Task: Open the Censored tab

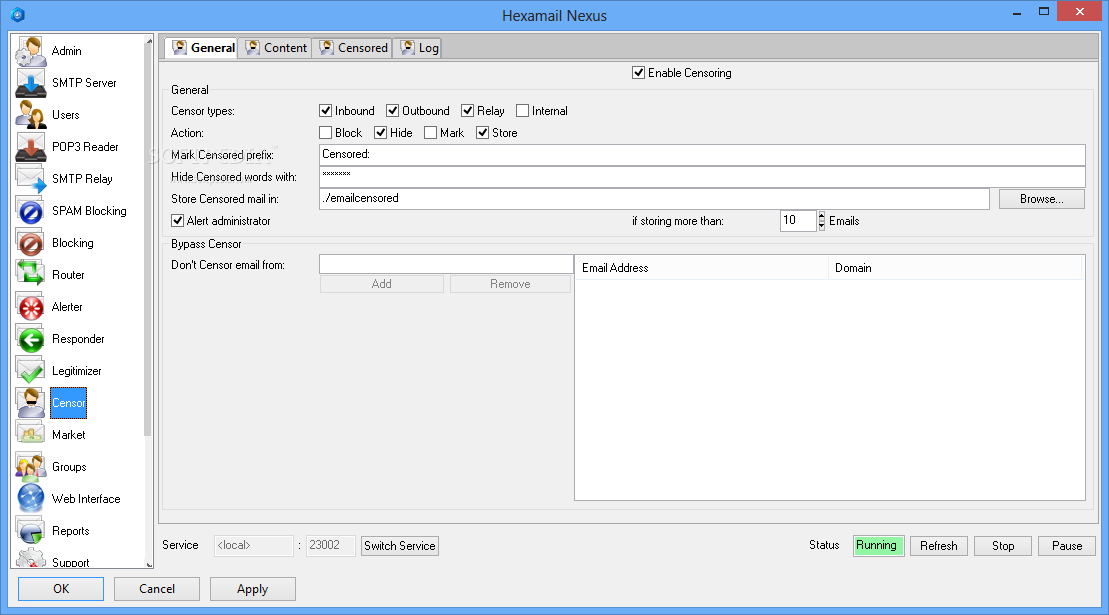Action: tap(353, 47)
